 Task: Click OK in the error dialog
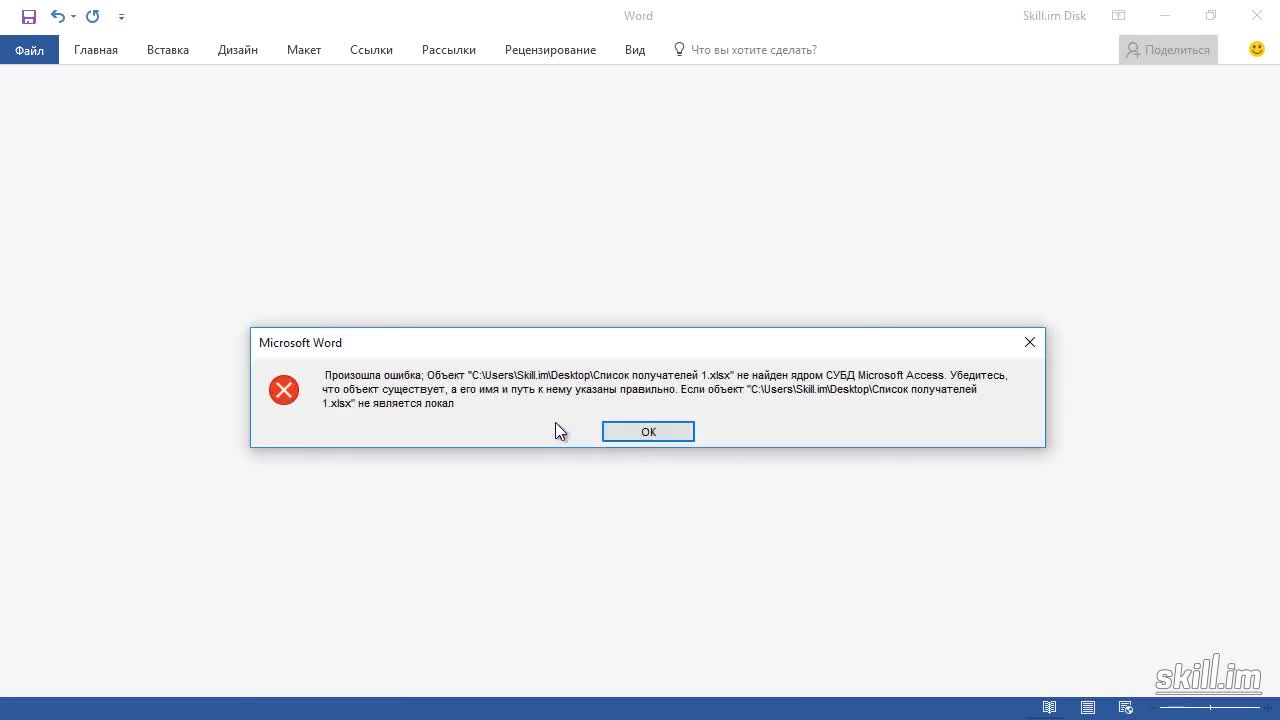point(648,432)
